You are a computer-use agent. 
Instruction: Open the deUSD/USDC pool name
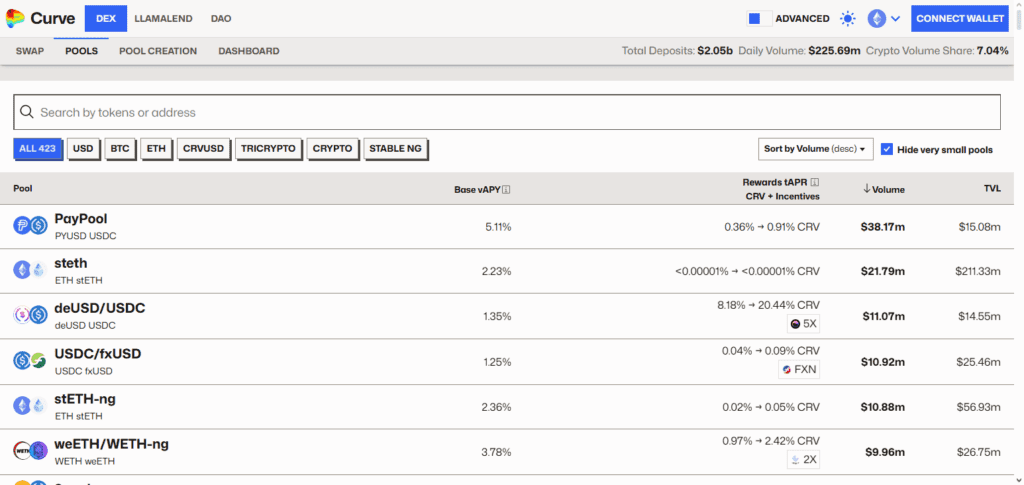pos(100,308)
